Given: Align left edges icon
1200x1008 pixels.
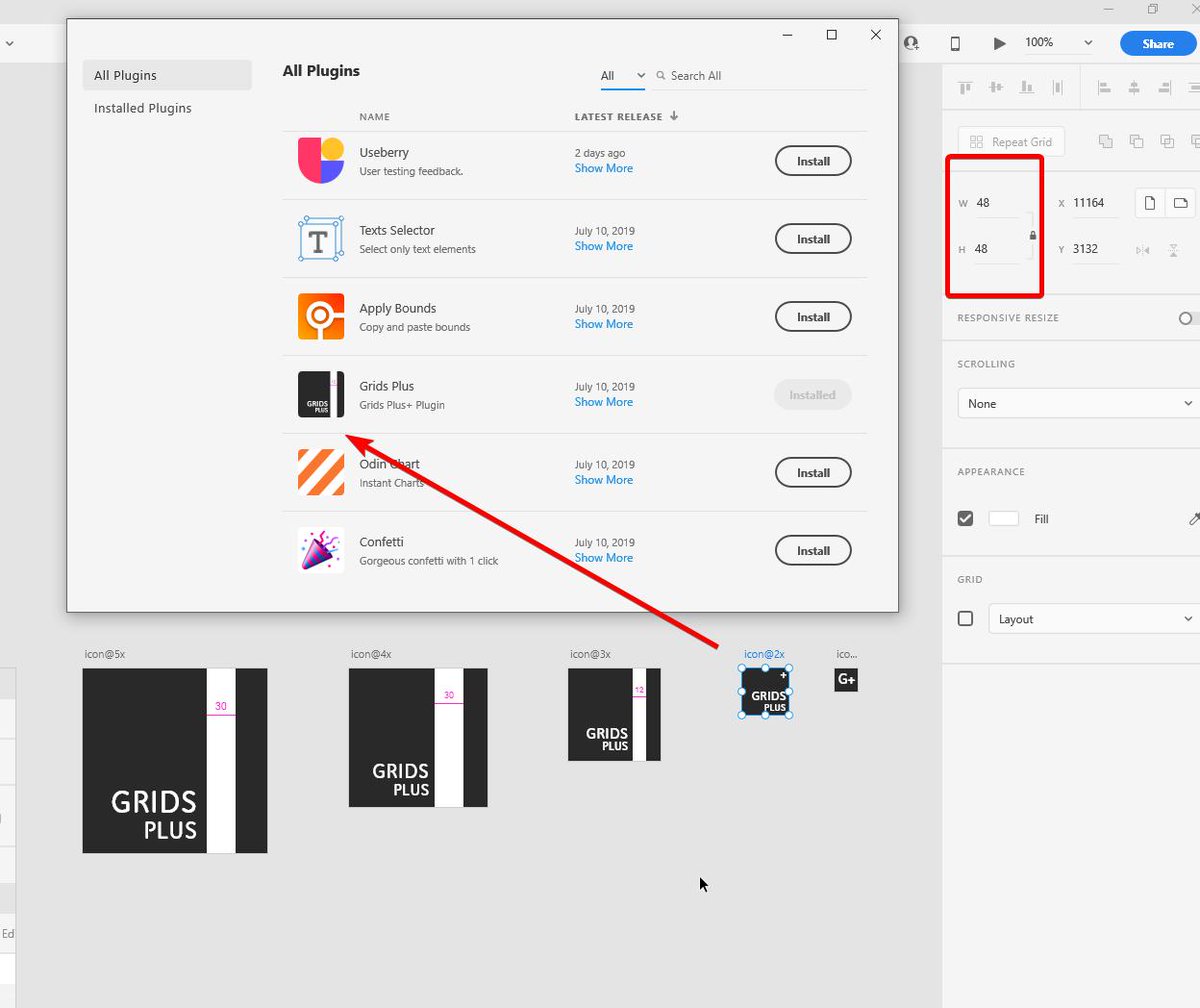Looking at the screenshot, I should click(x=1105, y=88).
